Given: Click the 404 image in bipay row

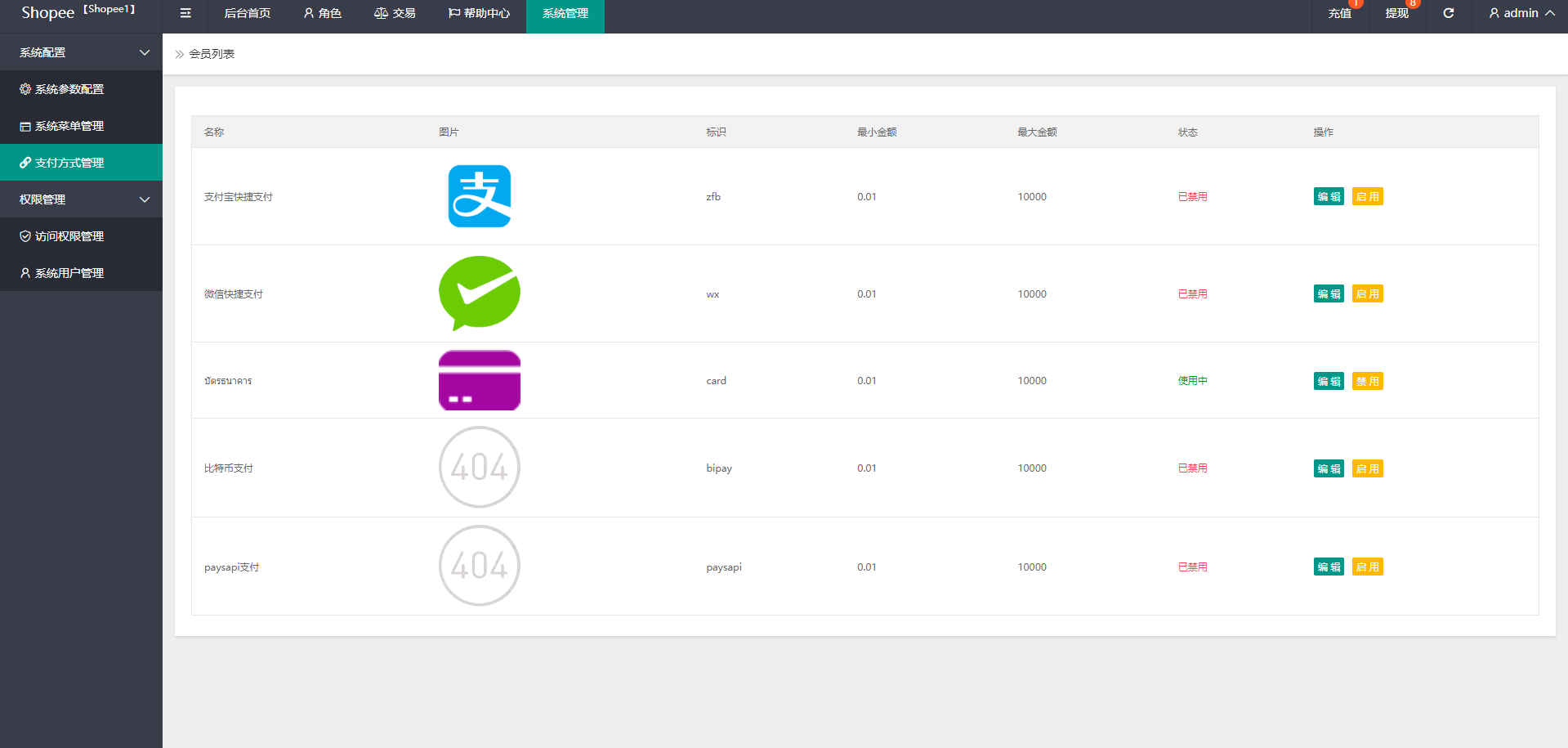Looking at the screenshot, I should (480, 468).
